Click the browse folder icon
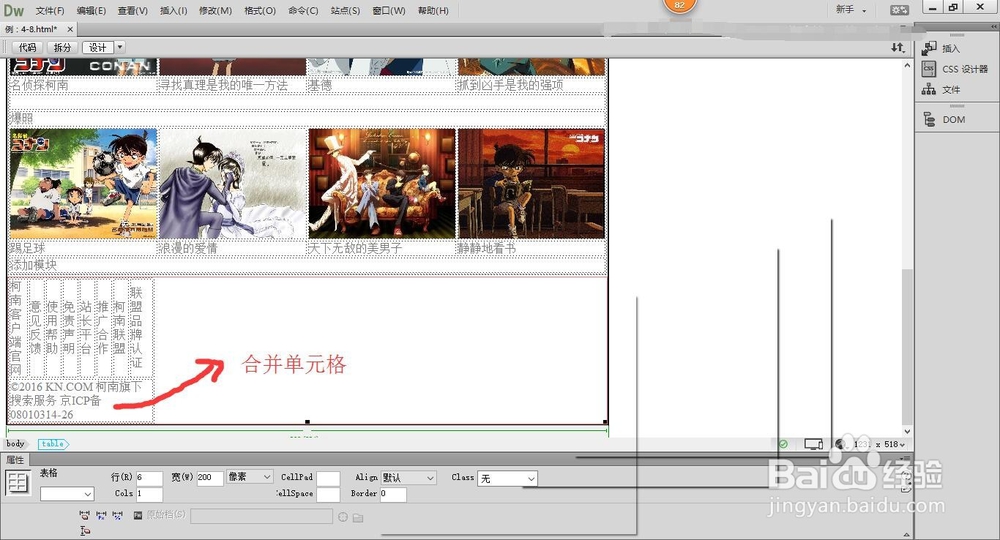Image resolution: width=1000 pixels, height=540 pixels. pyautogui.click(x=358, y=518)
